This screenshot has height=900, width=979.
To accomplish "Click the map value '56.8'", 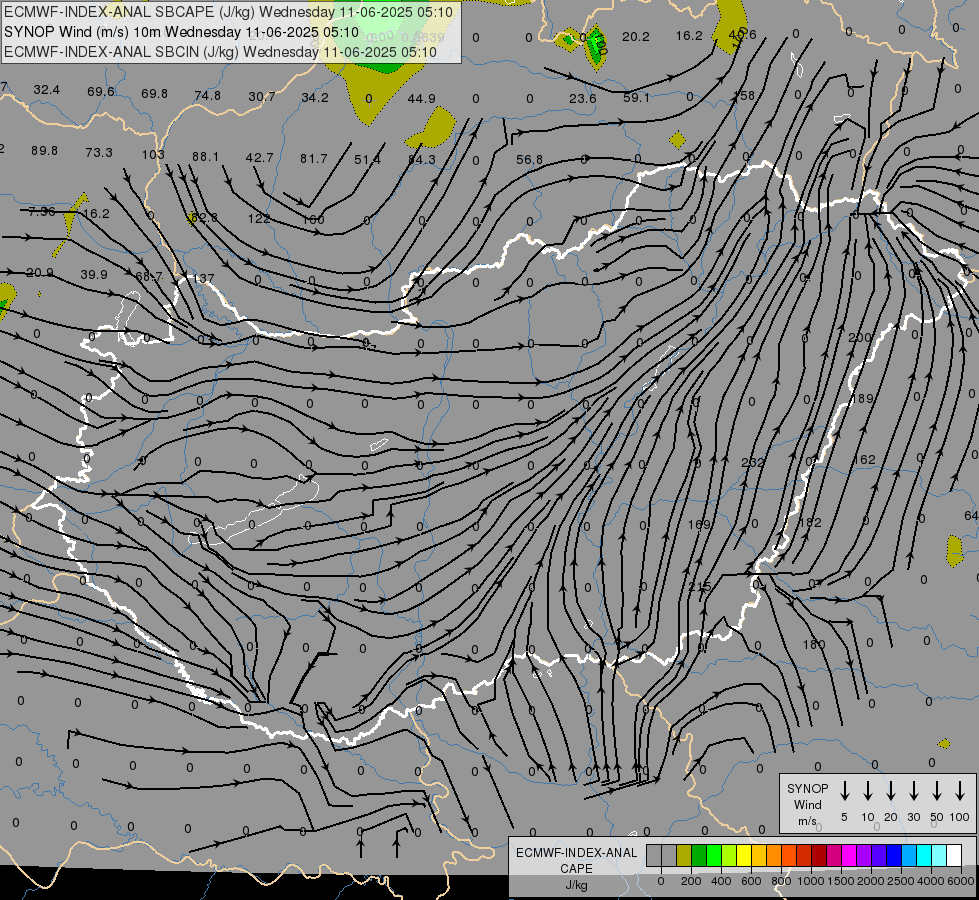I will pos(529,160).
